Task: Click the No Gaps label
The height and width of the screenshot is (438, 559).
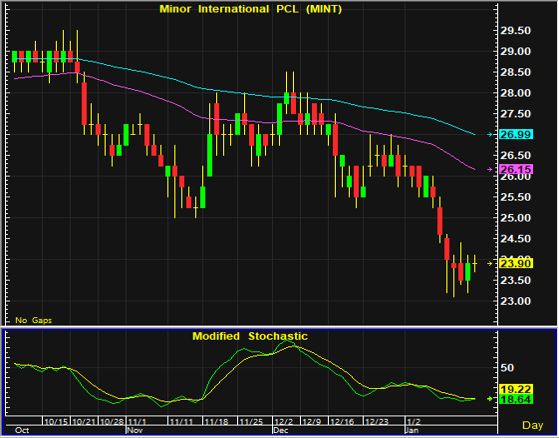Action: point(34,320)
